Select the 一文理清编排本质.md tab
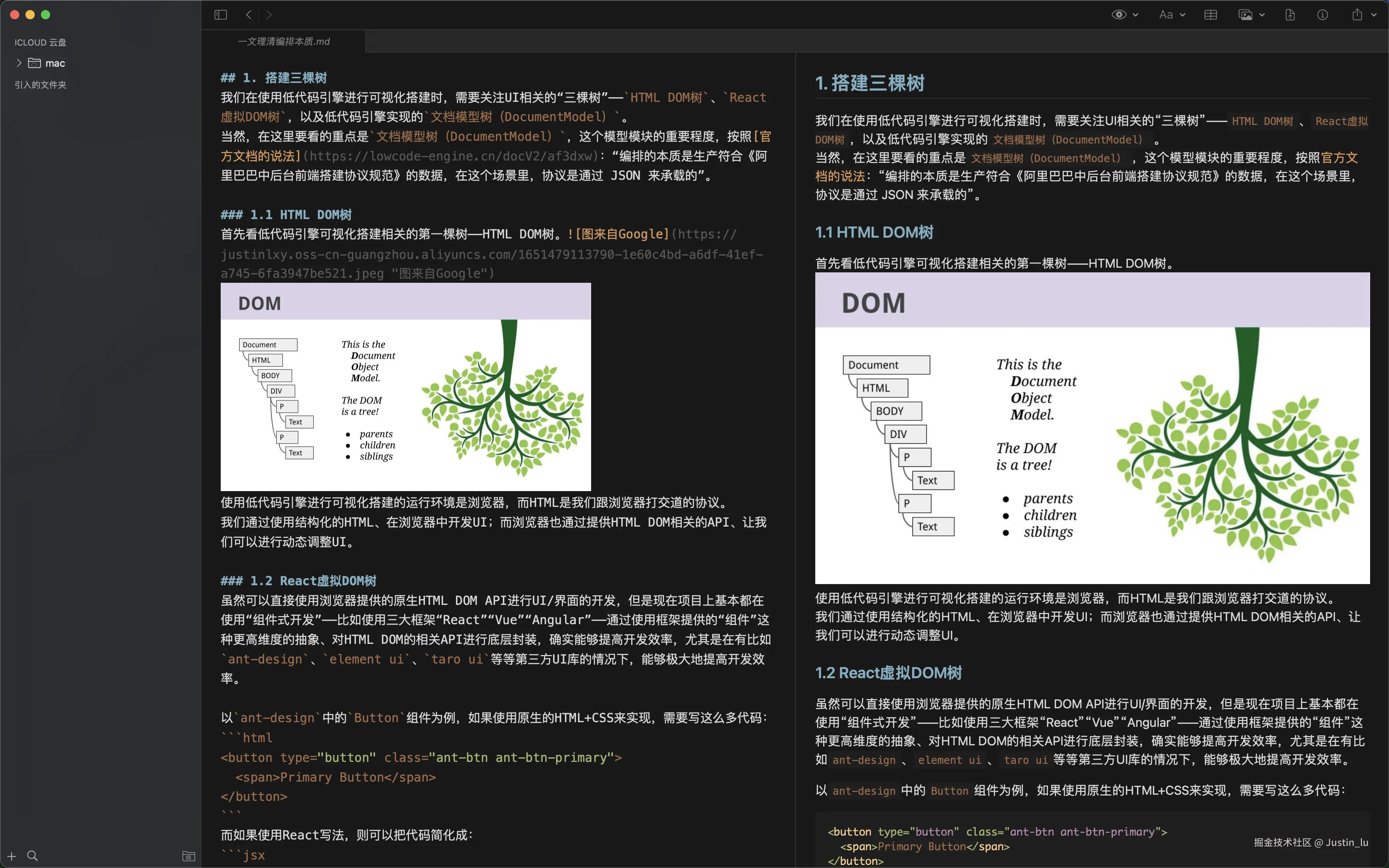 tap(284, 41)
